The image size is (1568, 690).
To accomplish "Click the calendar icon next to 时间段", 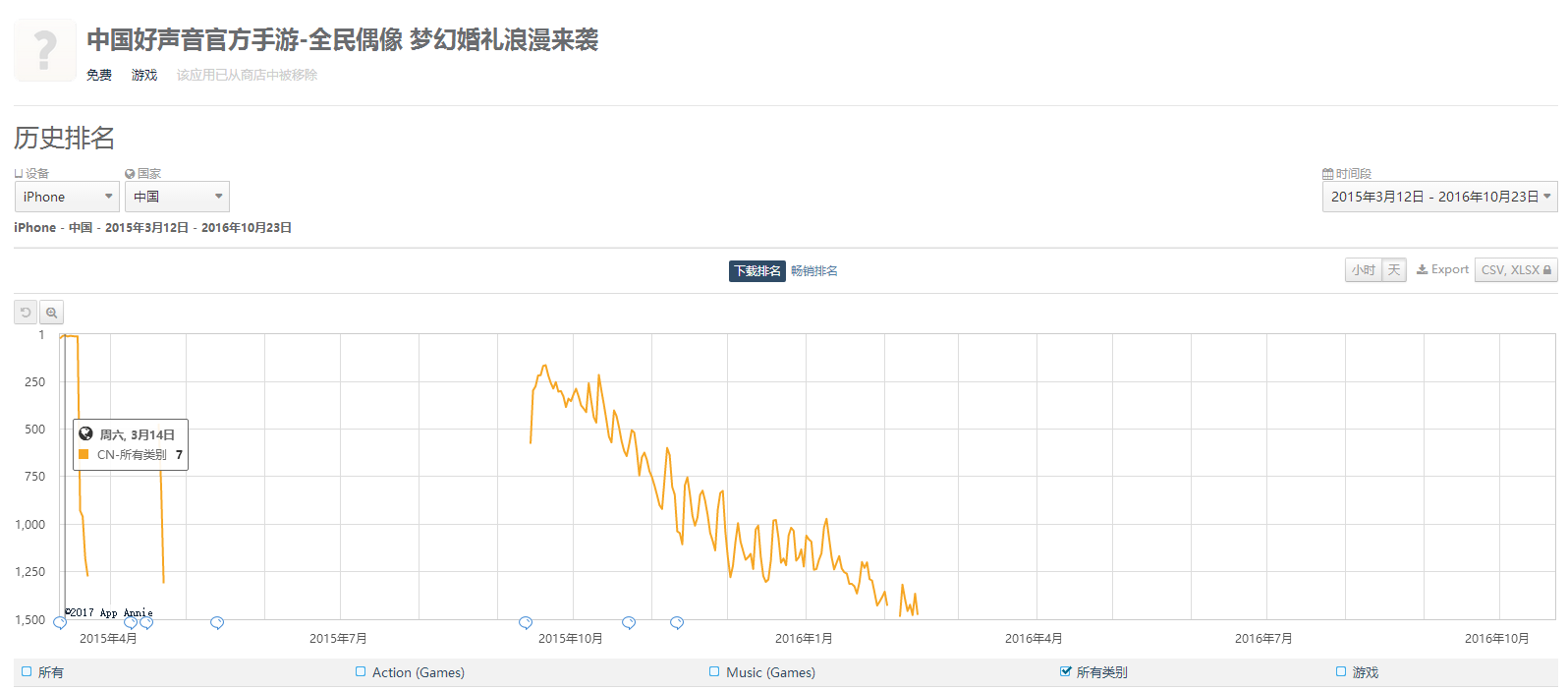I will tap(1327, 174).
